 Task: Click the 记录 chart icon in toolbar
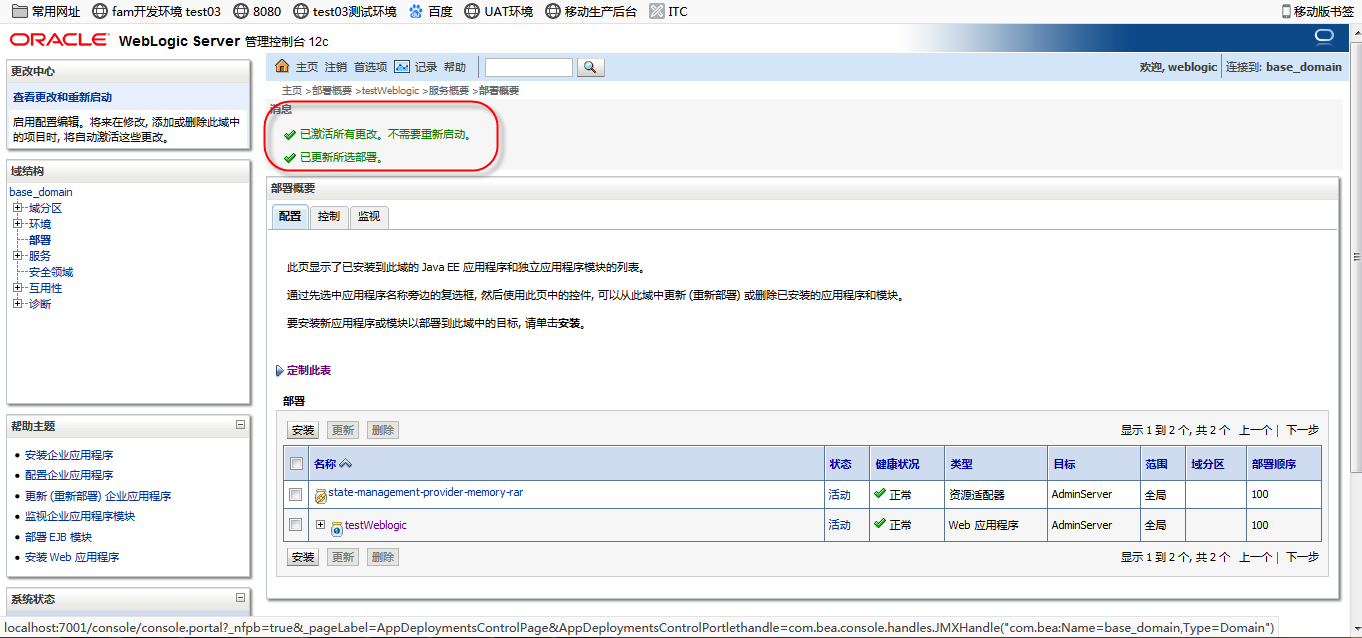pos(402,67)
